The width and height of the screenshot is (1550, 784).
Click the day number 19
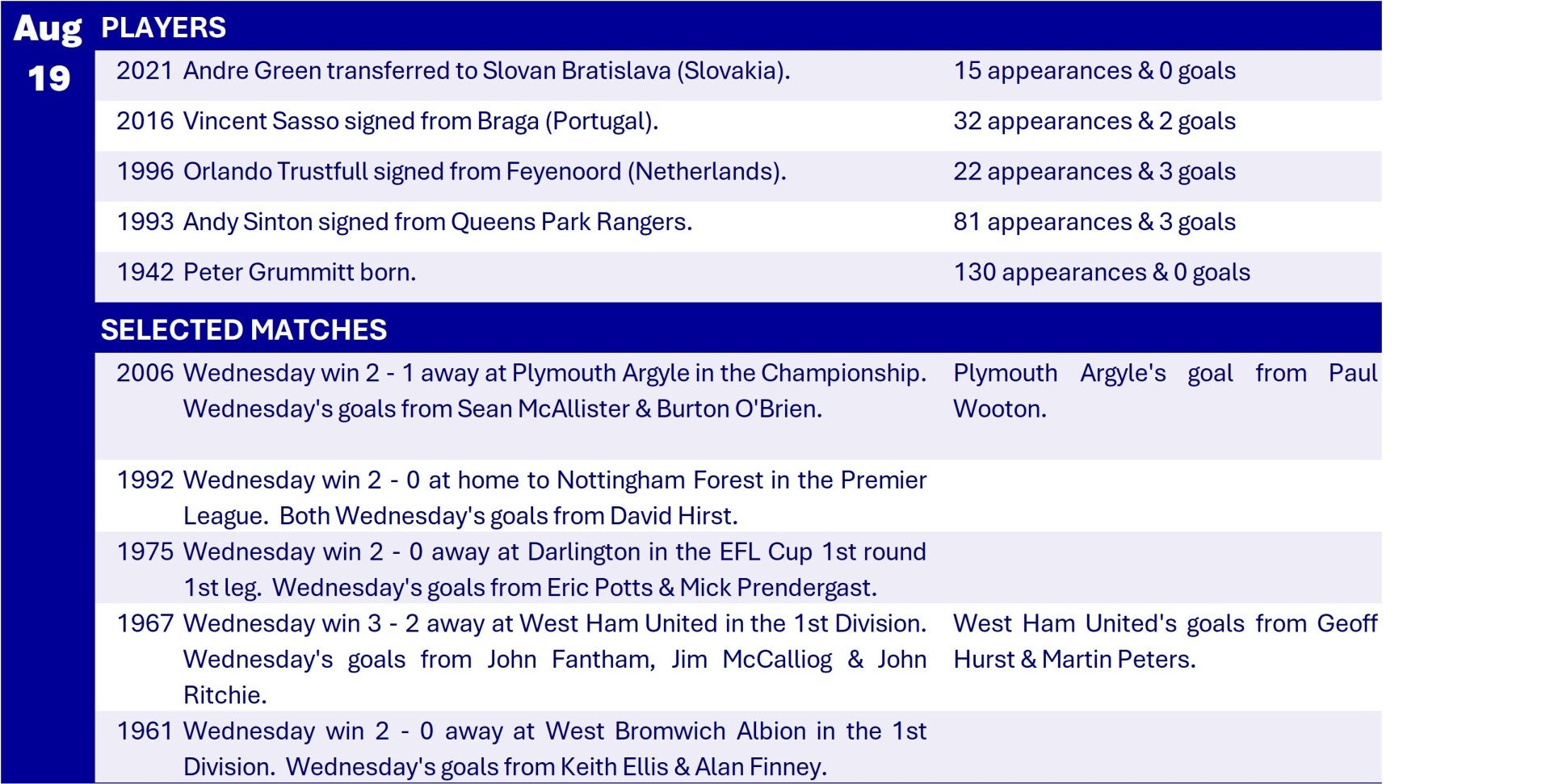[x=48, y=79]
